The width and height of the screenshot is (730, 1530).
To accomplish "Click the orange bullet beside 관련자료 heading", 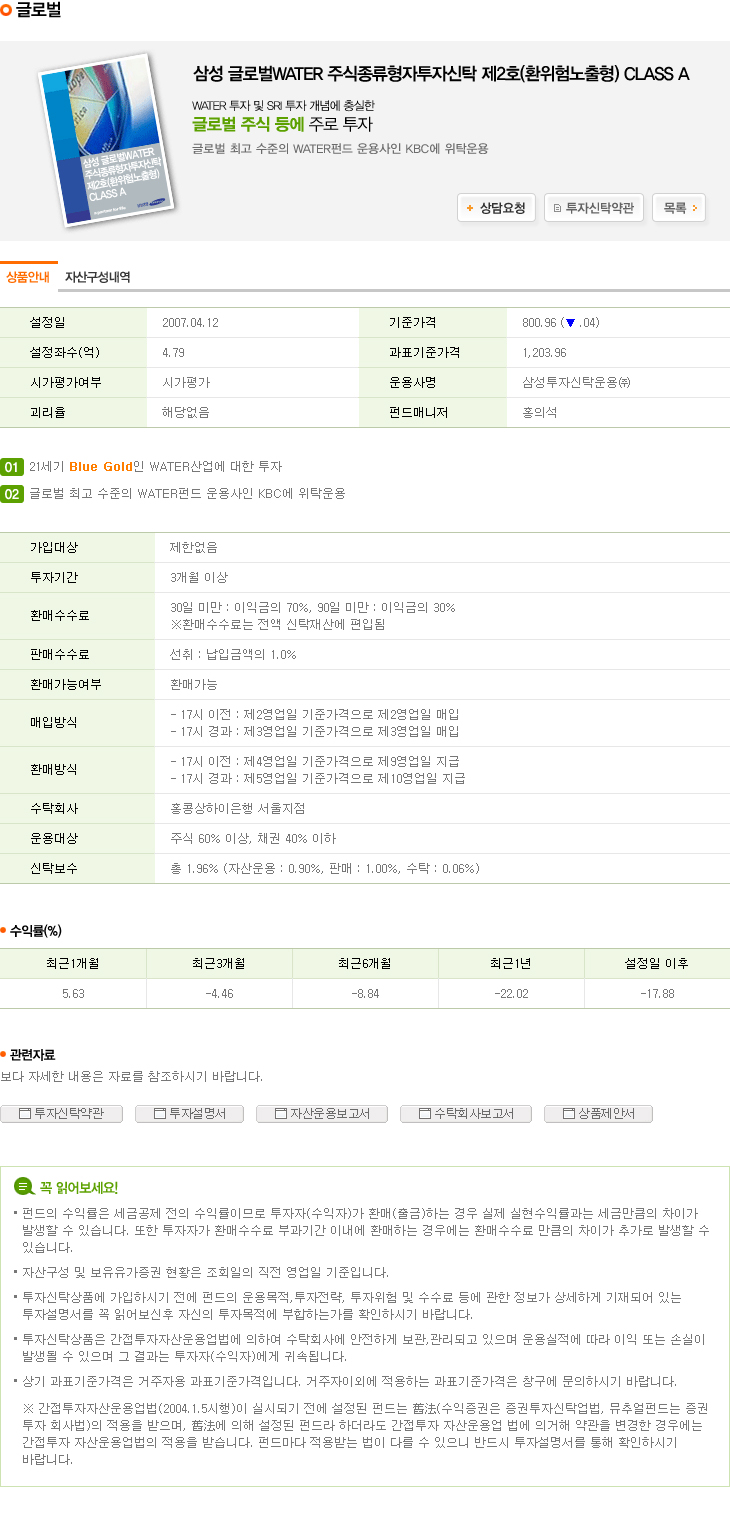I will click(x=4, y=1054).
